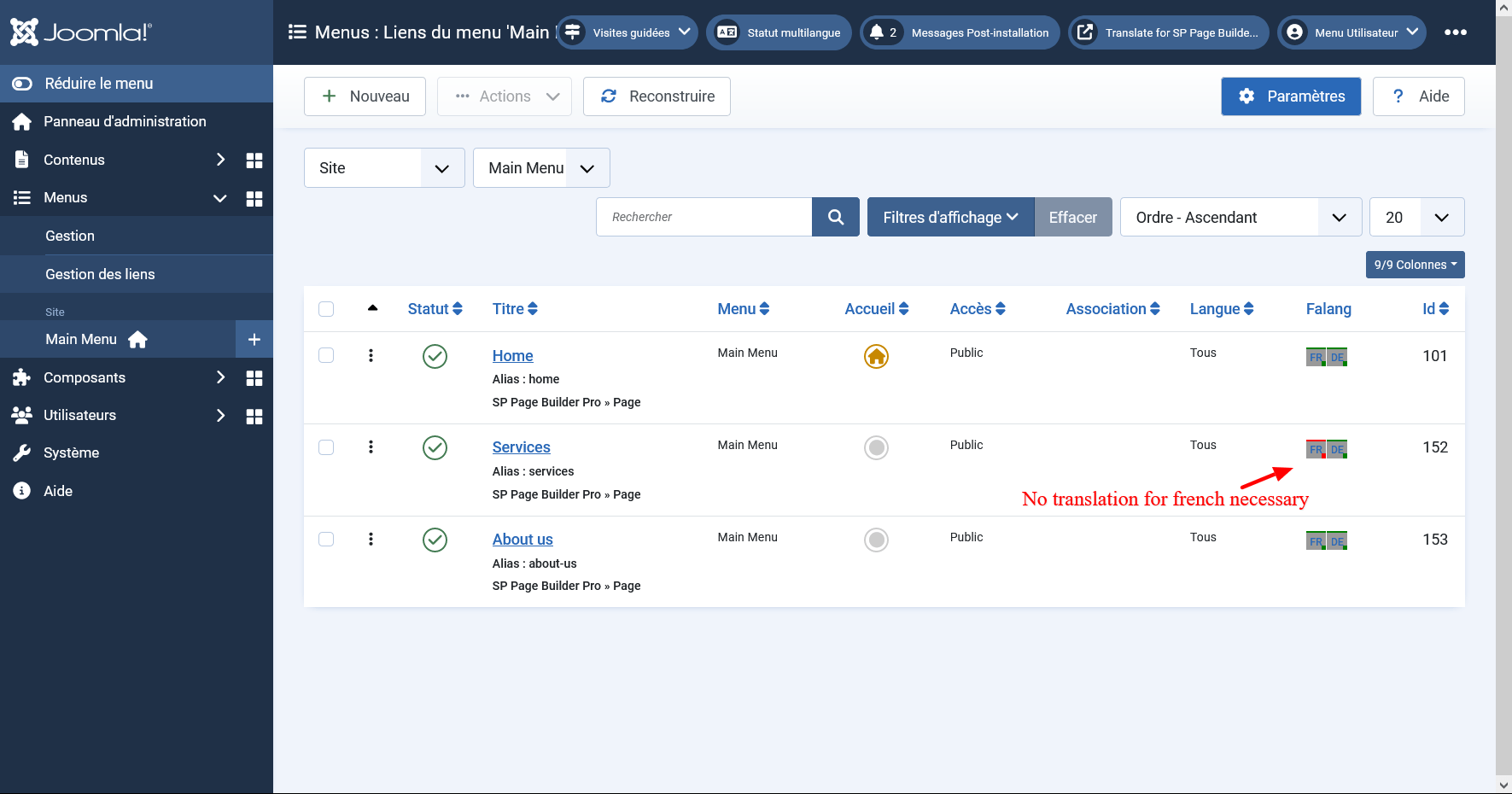Toggle published status of Home
Viewport: 1512px width, 794px height.
[x=435, y=356]
